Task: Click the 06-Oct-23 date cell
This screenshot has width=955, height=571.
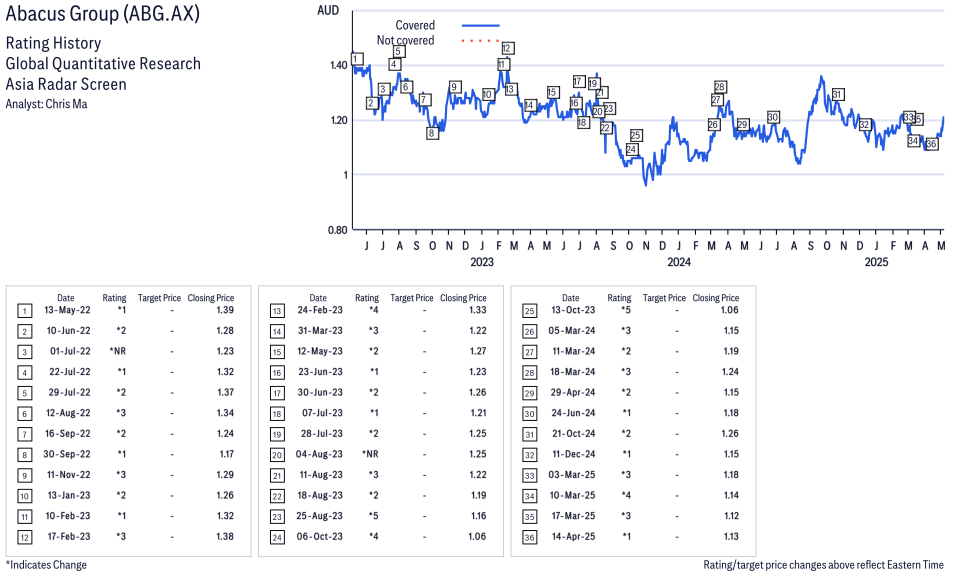Action: click(x=320, y=536)
